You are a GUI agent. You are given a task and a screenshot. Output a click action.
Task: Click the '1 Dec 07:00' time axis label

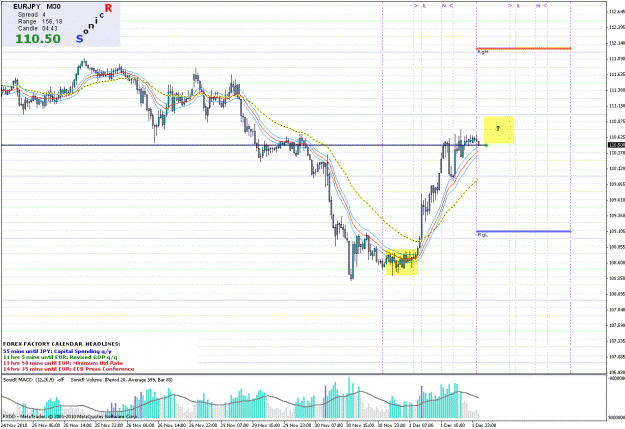coord(423,425)
